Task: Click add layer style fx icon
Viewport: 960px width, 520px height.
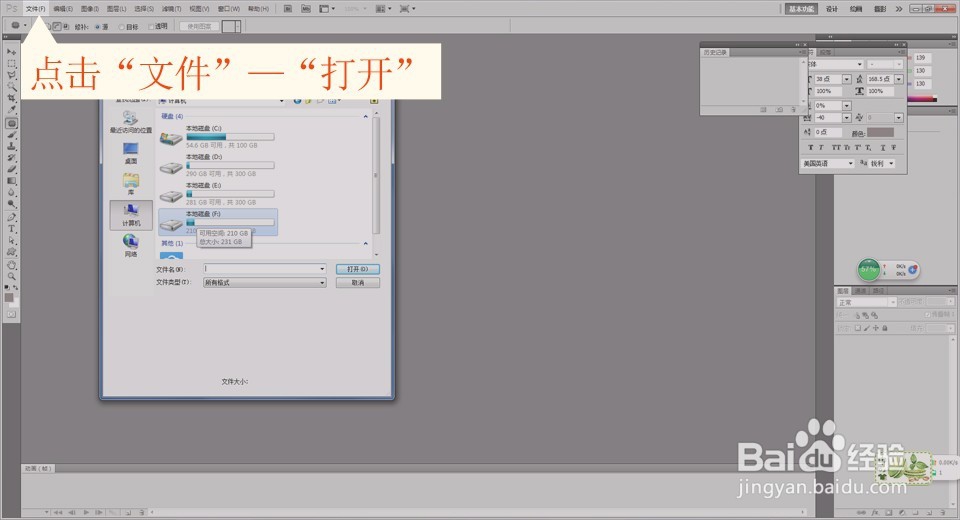Action: (x=875, y=513)
